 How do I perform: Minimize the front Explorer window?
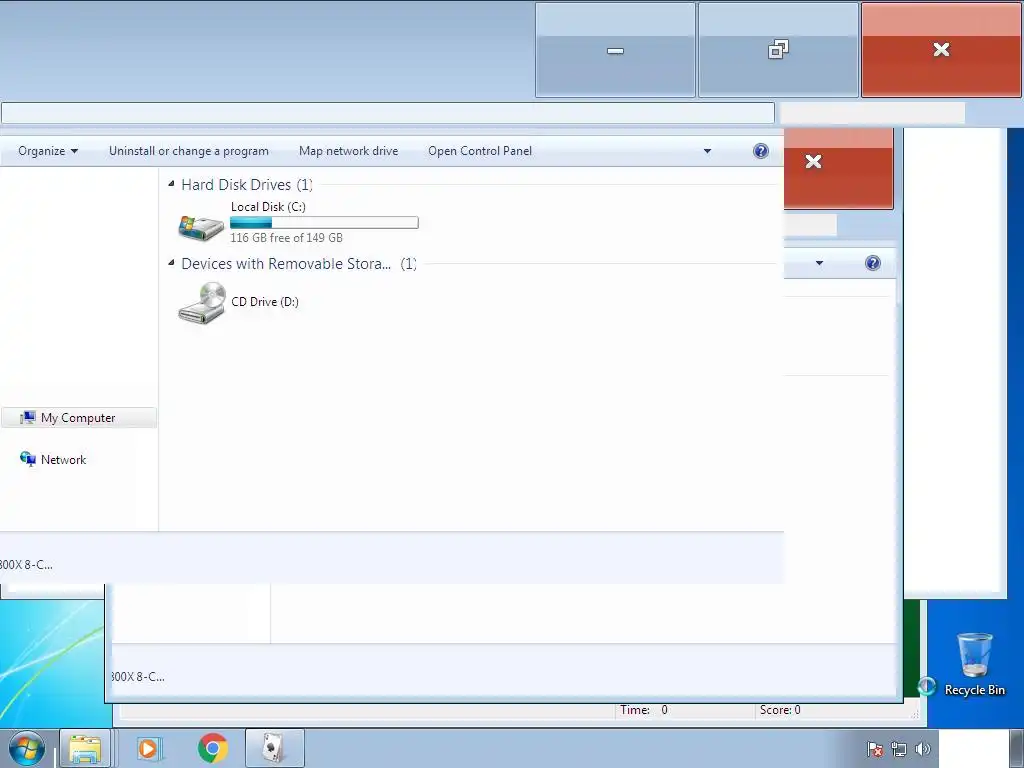pos(615,50)
